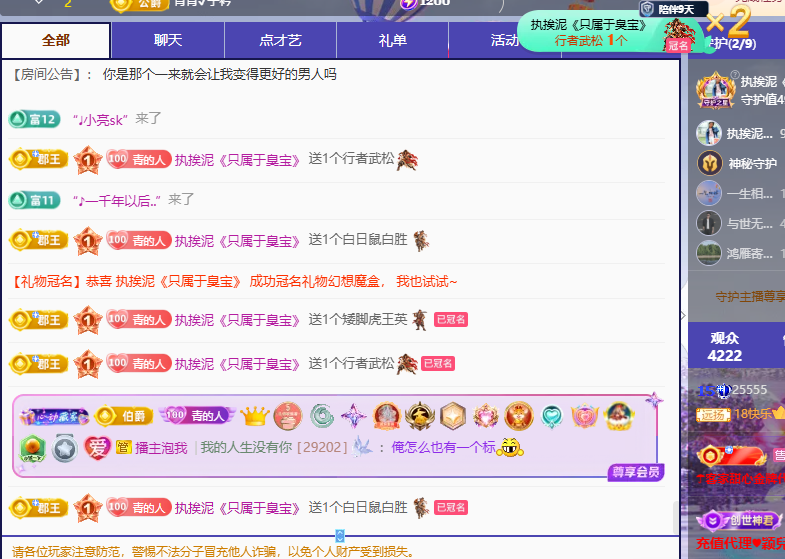Click the 心动赢家 badge
Viewport: 785px width, 559px height.
point(55,416)
